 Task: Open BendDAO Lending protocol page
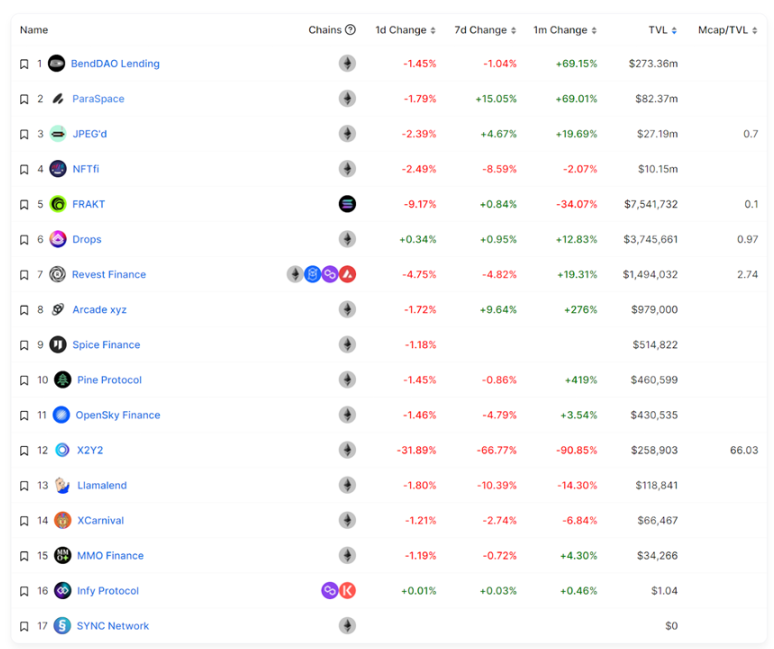point(115,64)
